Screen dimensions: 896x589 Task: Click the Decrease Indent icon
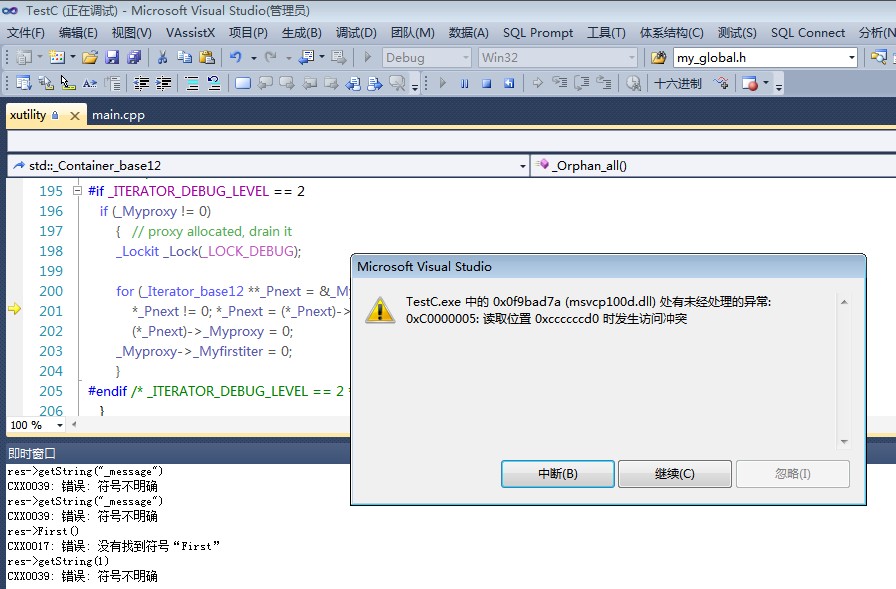(x=141, y=83)
